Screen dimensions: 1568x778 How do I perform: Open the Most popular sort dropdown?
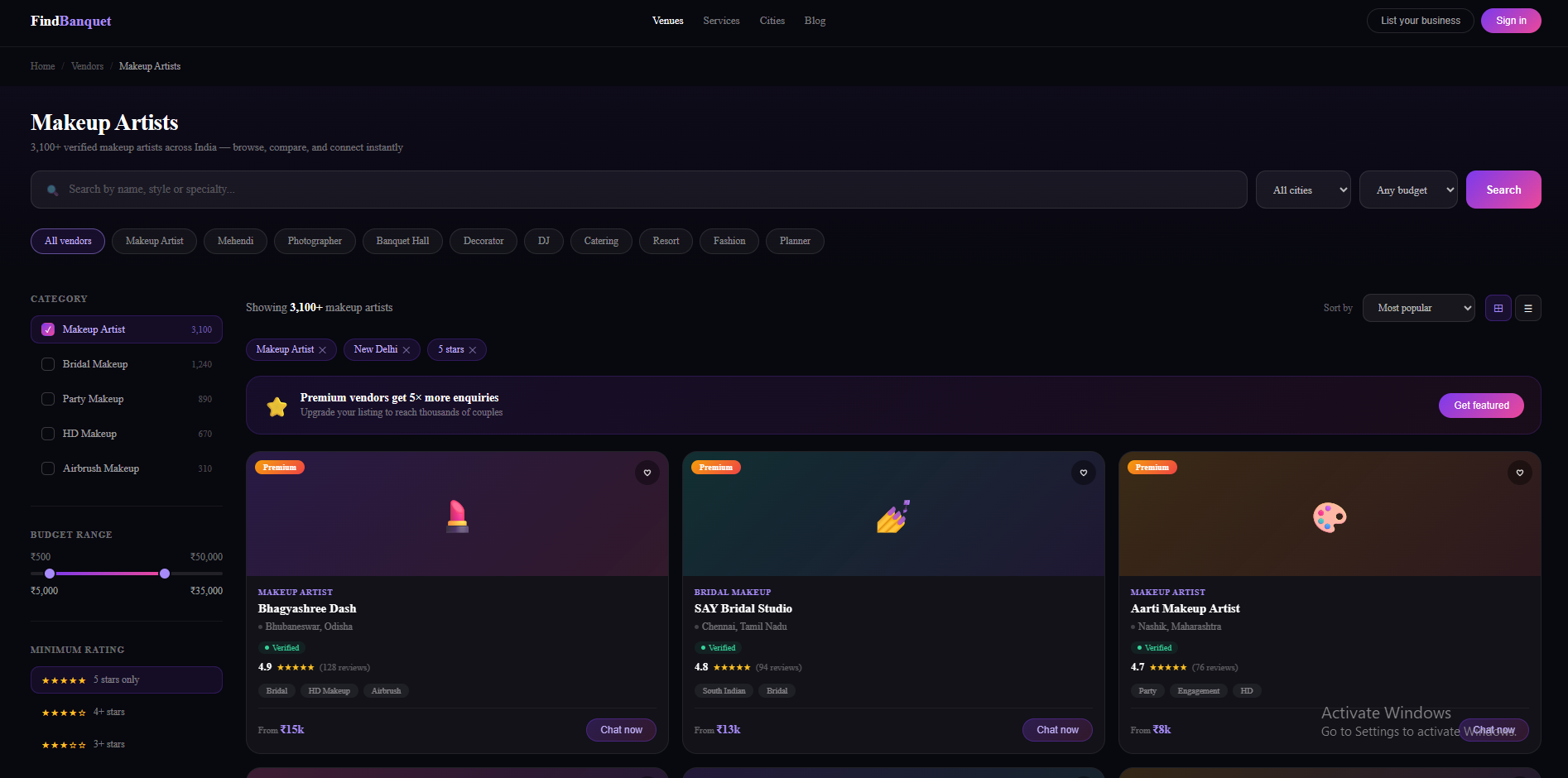point(1417,308)
